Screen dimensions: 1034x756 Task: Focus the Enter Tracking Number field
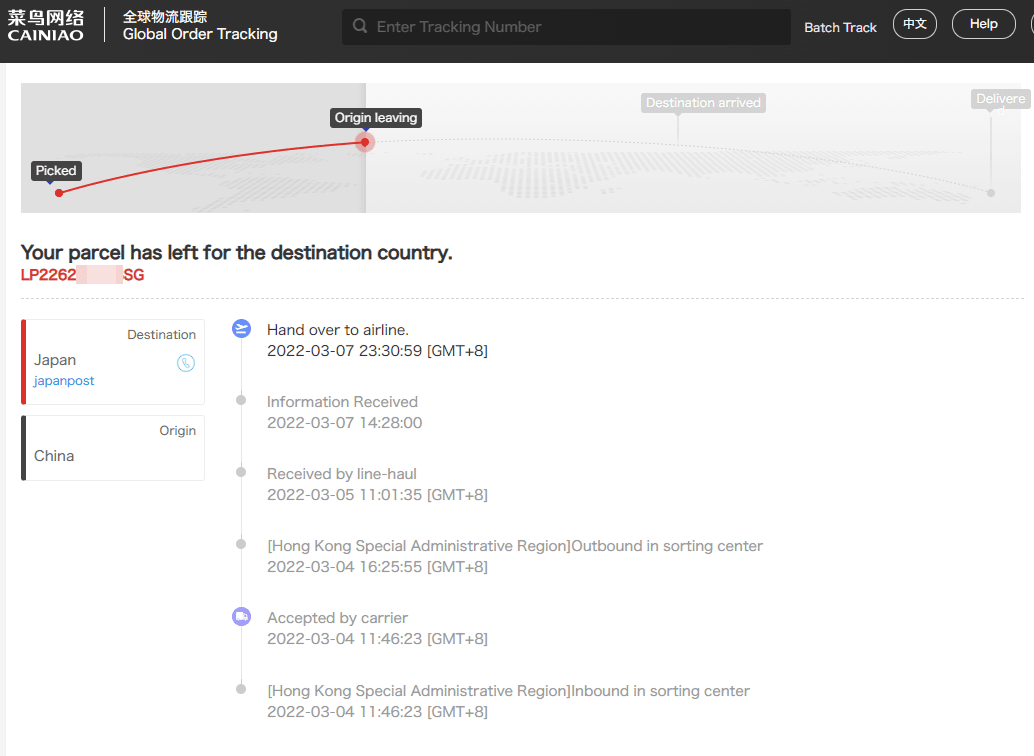[575, 27]
